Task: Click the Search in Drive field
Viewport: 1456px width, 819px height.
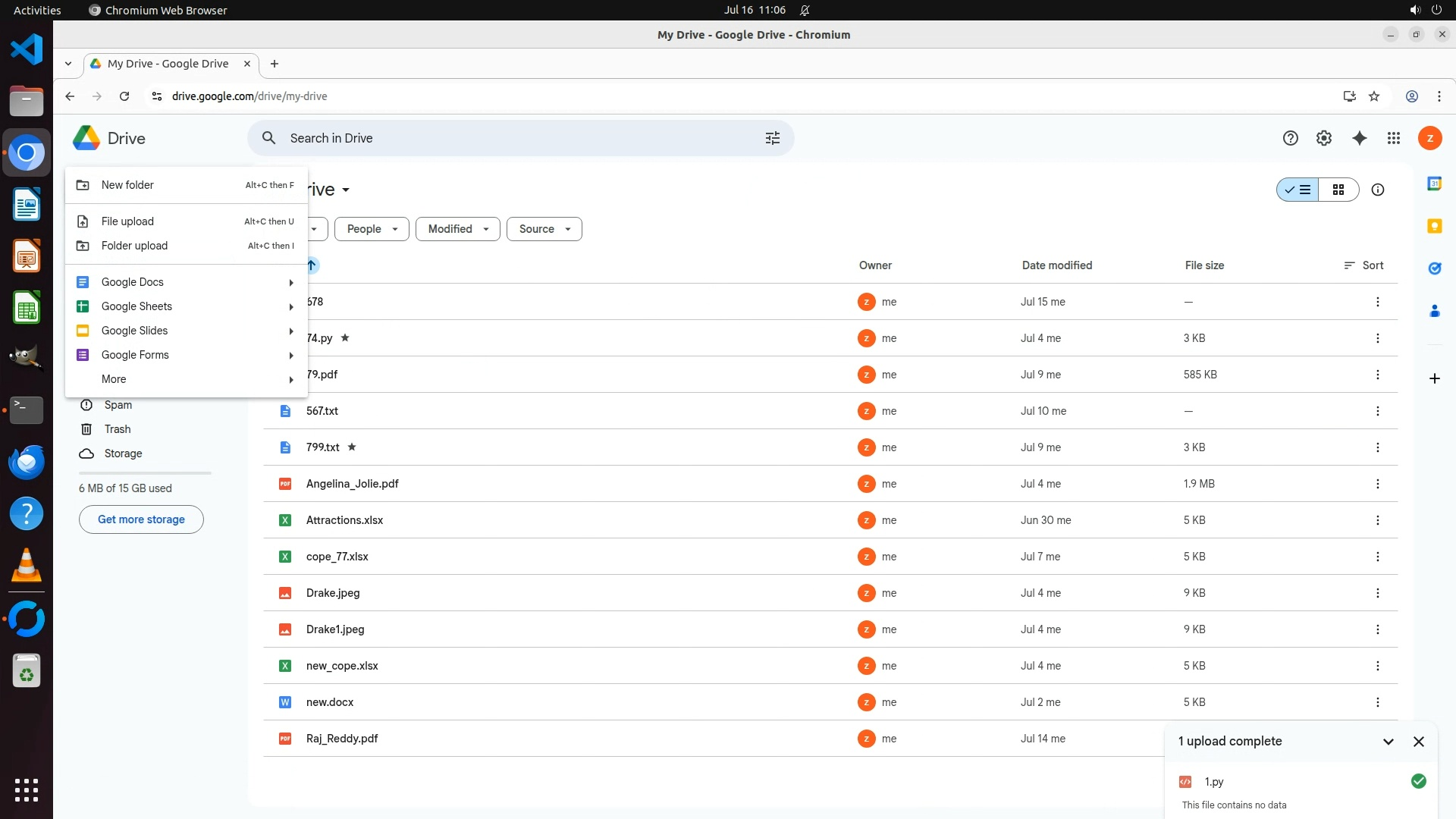Action: point(516,138)
